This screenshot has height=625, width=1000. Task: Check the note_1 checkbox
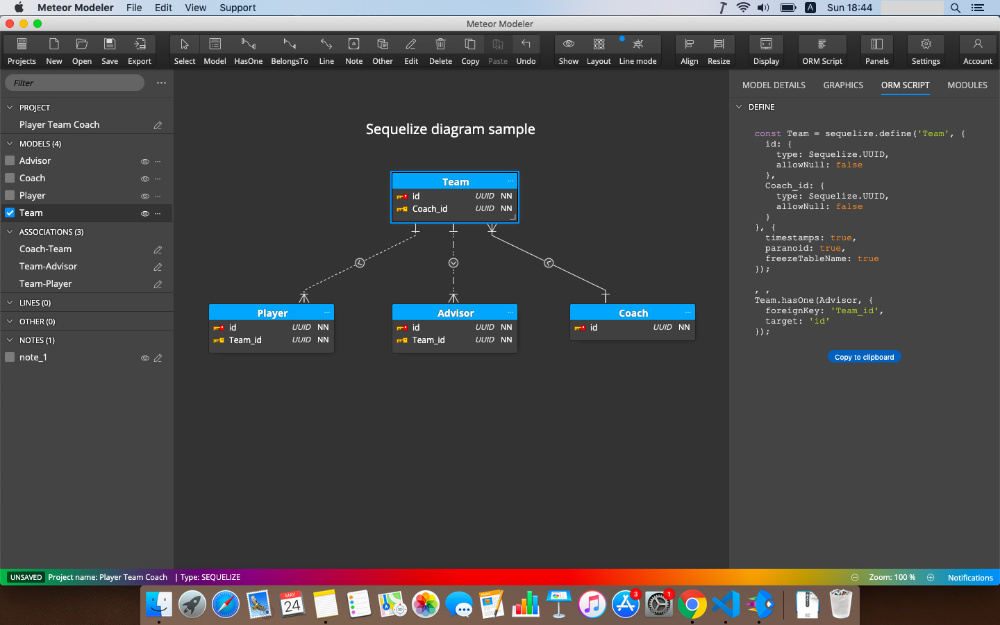click(x=10, y=357)
